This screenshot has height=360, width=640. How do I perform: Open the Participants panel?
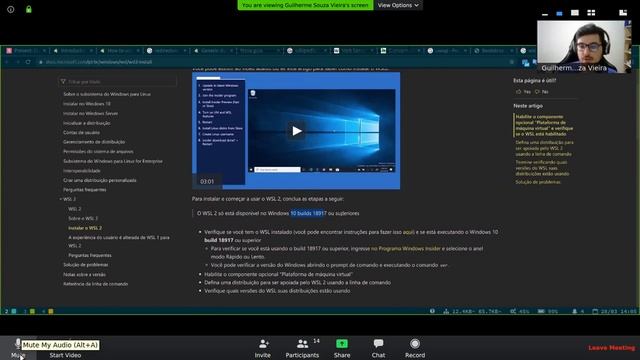coord(302,348)
